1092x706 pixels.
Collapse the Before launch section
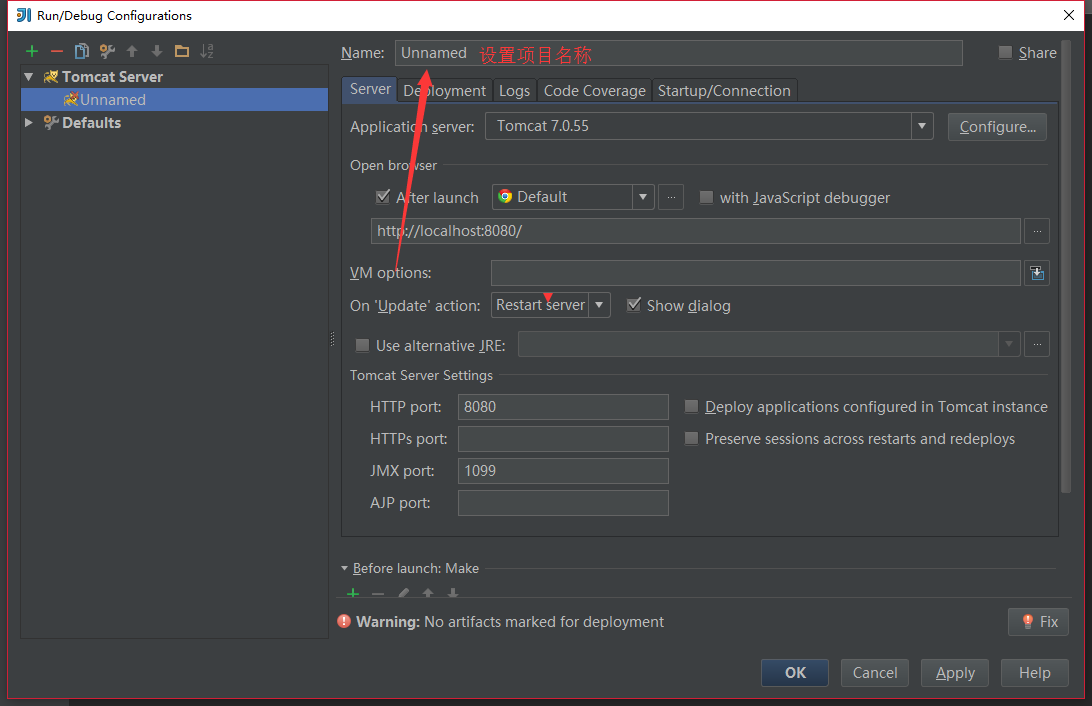coord(344,568)
